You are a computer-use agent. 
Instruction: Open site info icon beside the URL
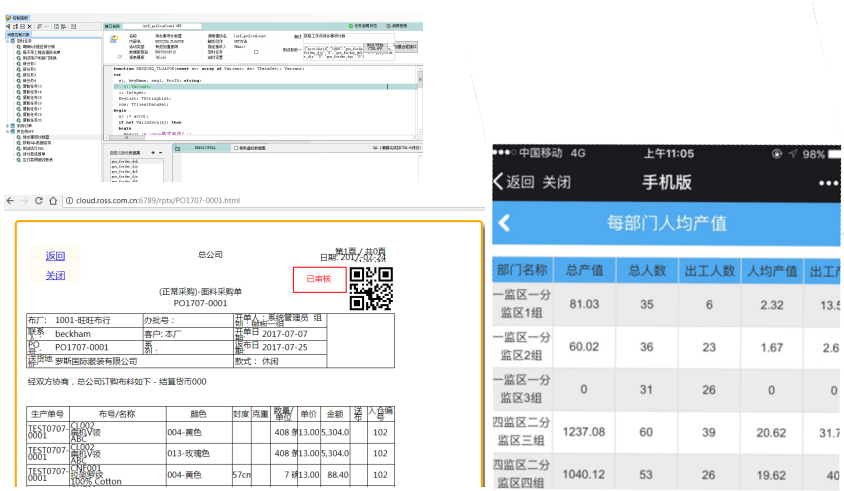[x=69, y=200]
